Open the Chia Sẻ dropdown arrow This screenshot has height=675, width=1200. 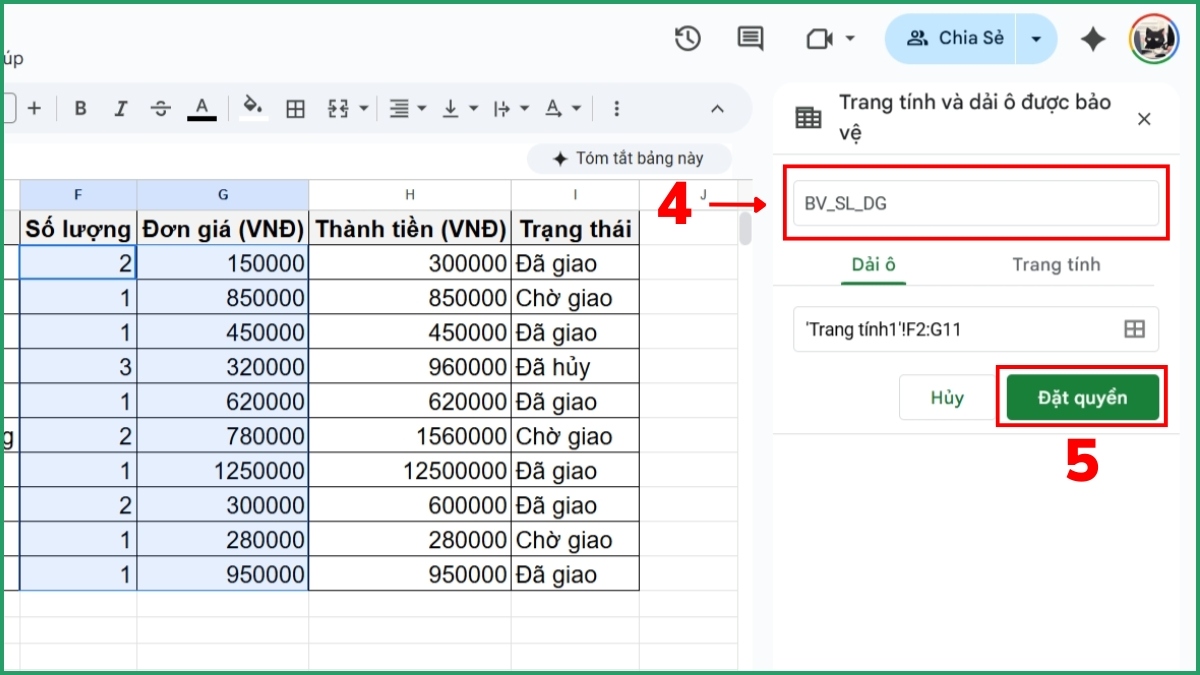click(1034, 38)
